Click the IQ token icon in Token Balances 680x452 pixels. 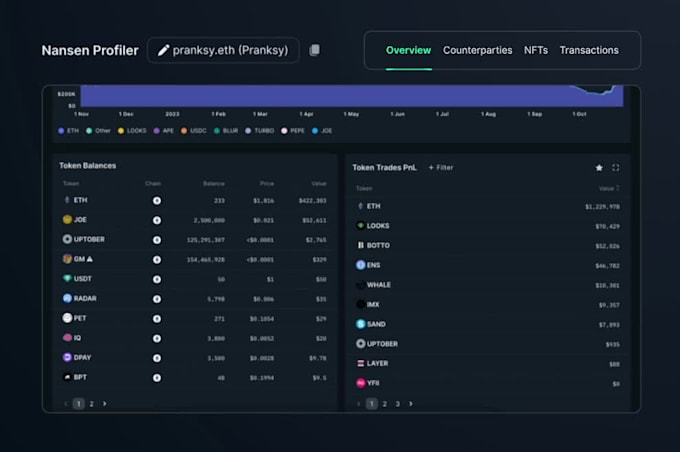click(x=67, y=337)
